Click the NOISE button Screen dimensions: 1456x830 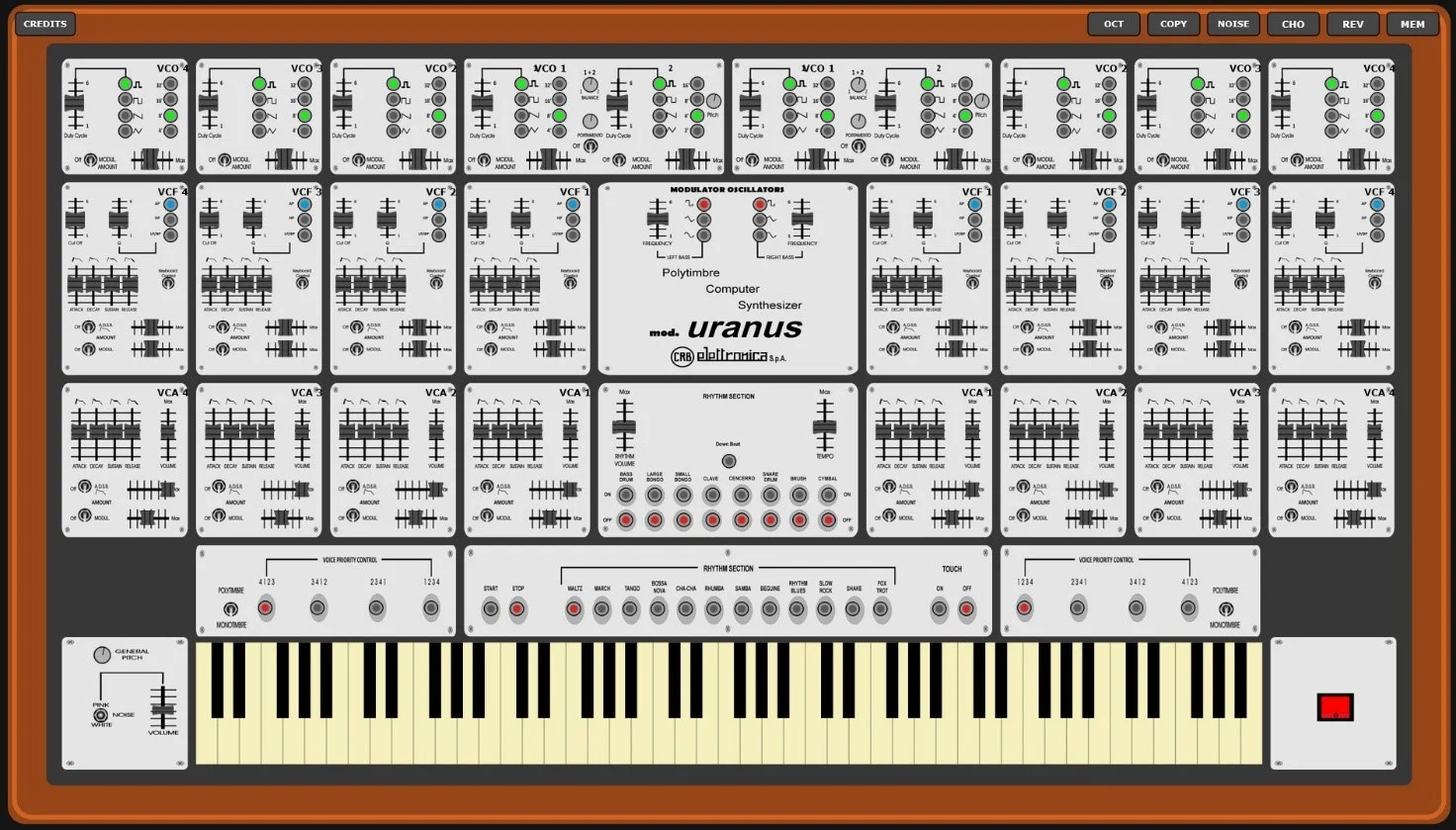1233,24
